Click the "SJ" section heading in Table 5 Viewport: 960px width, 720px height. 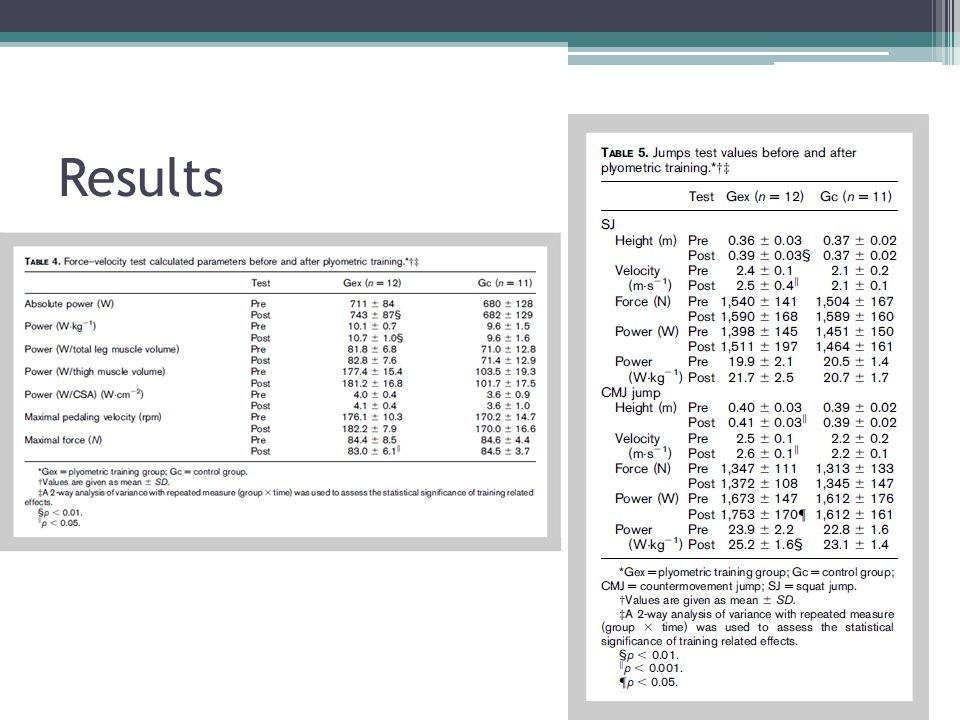[608, 225]
